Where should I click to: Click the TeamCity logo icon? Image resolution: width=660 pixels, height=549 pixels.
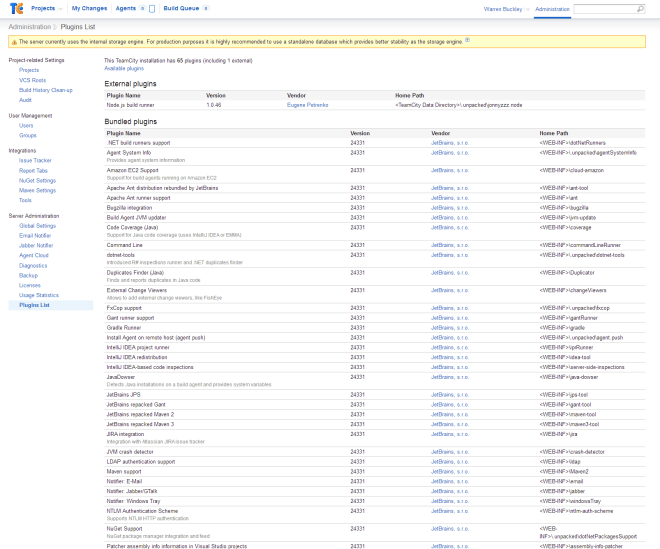point(16,8)
